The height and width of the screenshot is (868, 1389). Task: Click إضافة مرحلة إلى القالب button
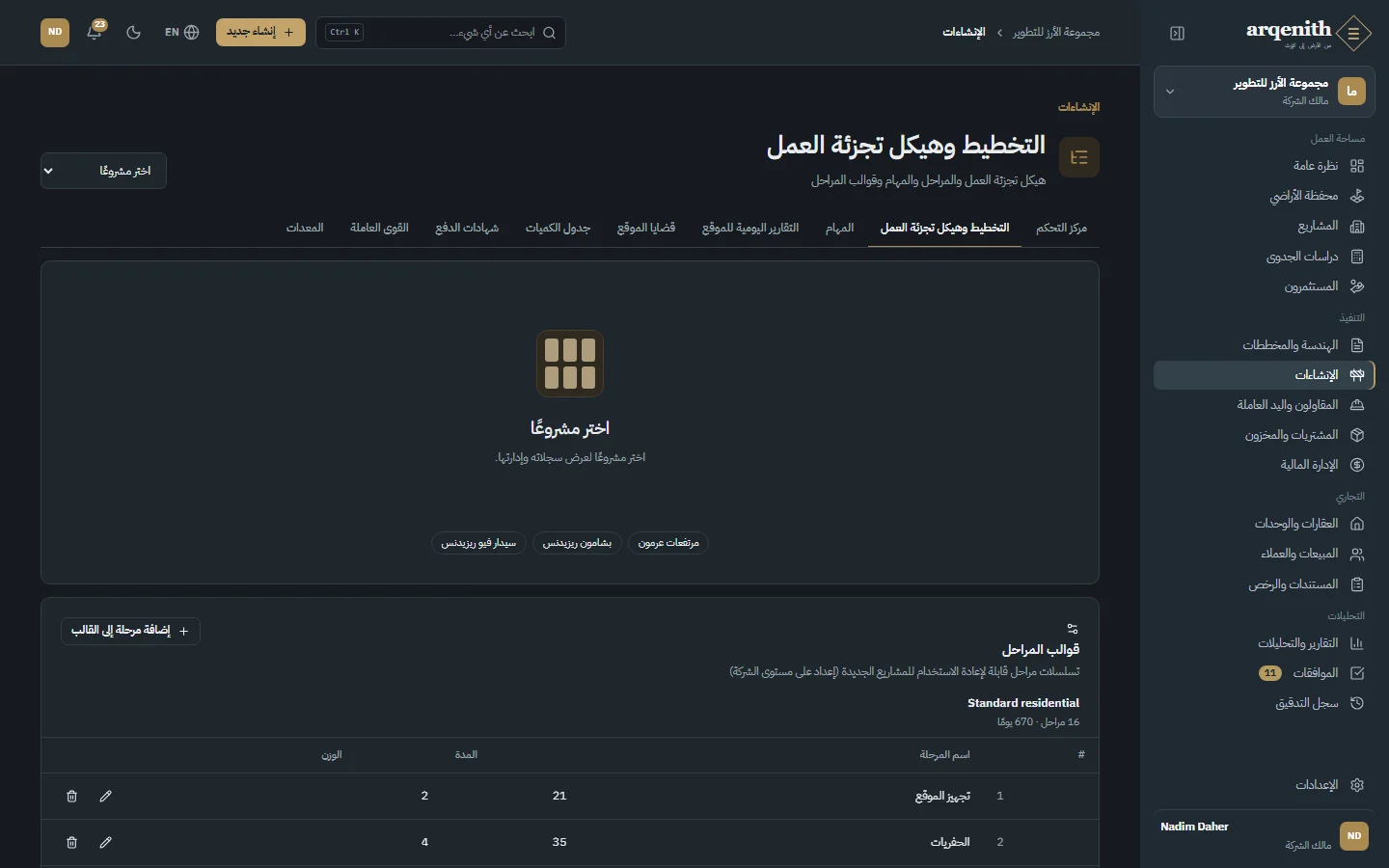pyautogui.click(x=130, y=631)
